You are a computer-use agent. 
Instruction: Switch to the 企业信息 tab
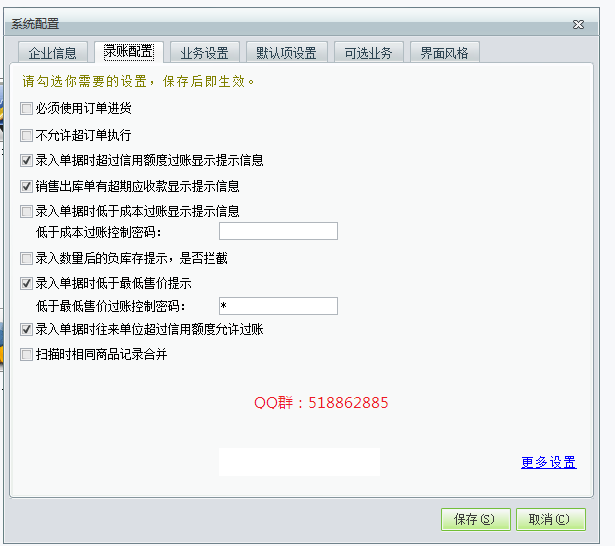pos(53,53)
